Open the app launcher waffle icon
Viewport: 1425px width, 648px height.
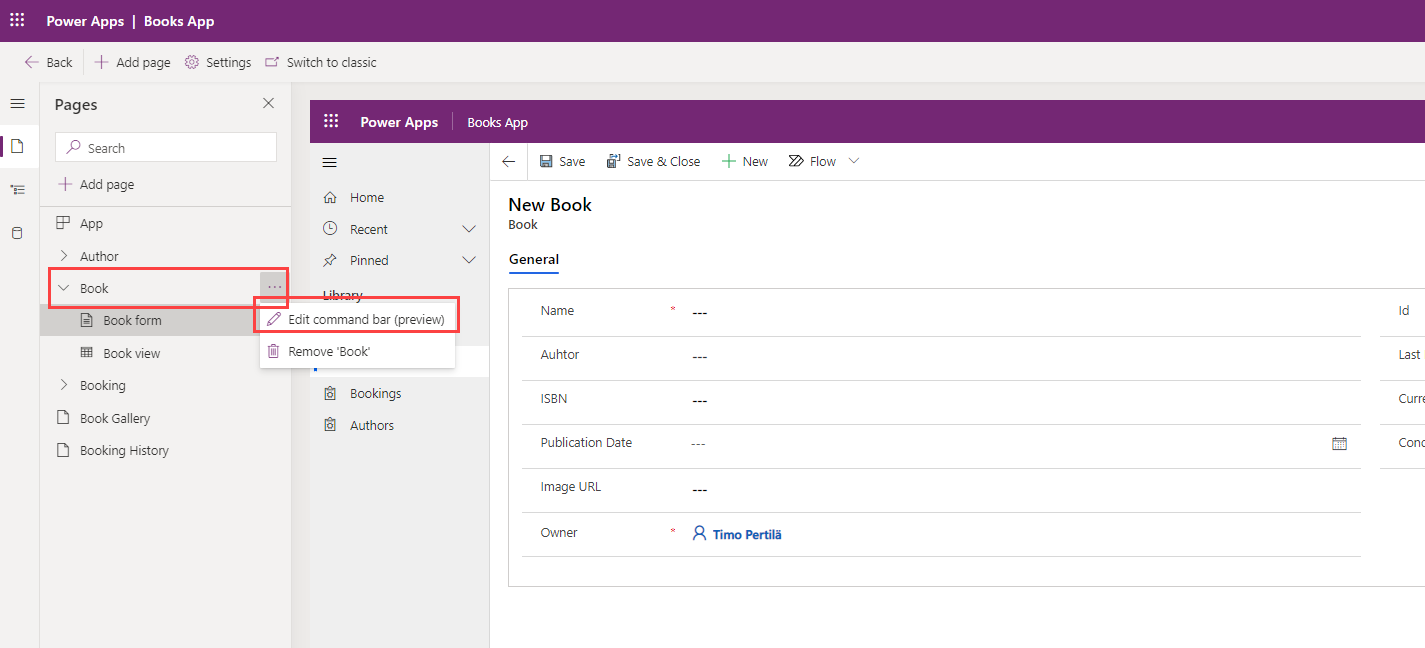[x=17, y=20]
